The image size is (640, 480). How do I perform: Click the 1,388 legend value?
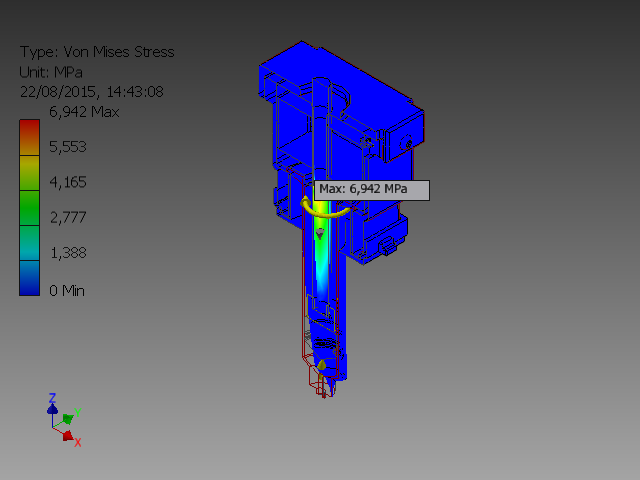pos(68,253)
